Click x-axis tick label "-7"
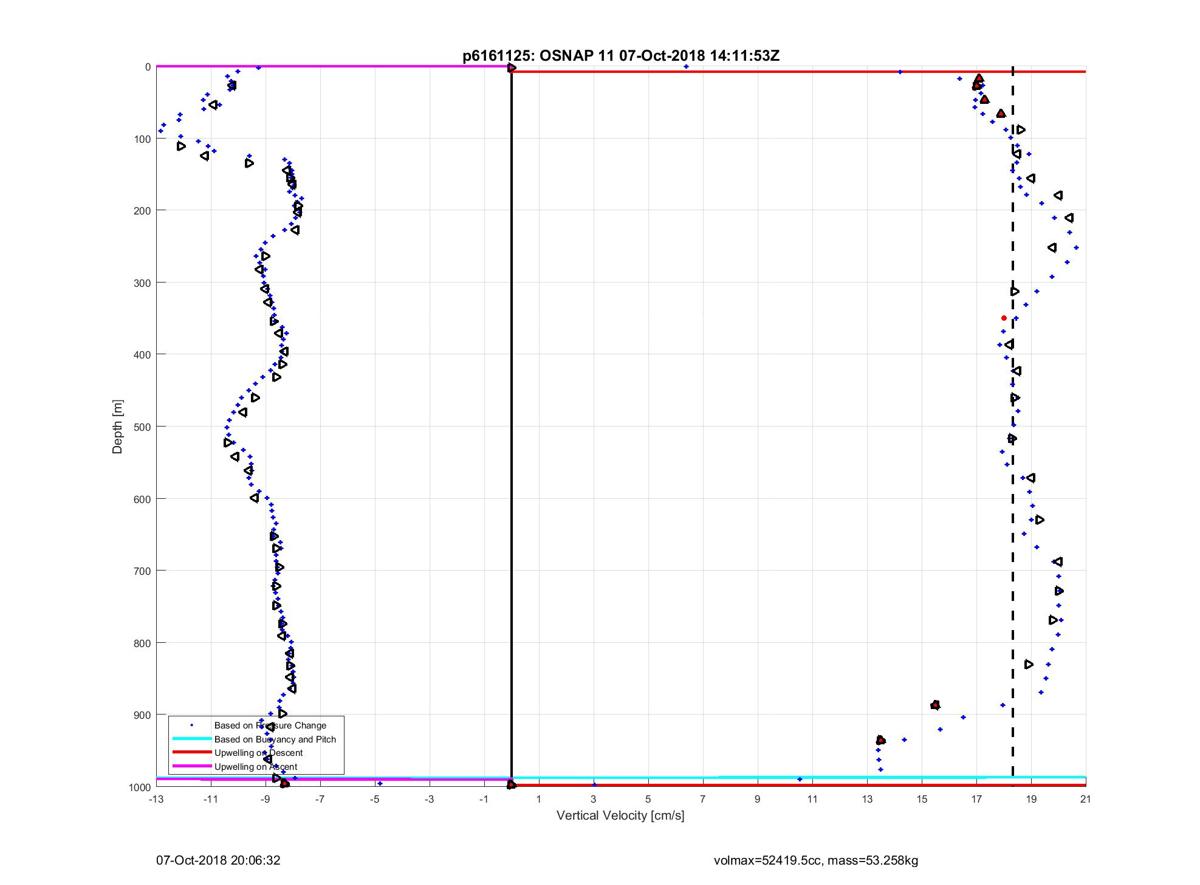This screenshot has height=885, width=1200. [x=320, y=799]
